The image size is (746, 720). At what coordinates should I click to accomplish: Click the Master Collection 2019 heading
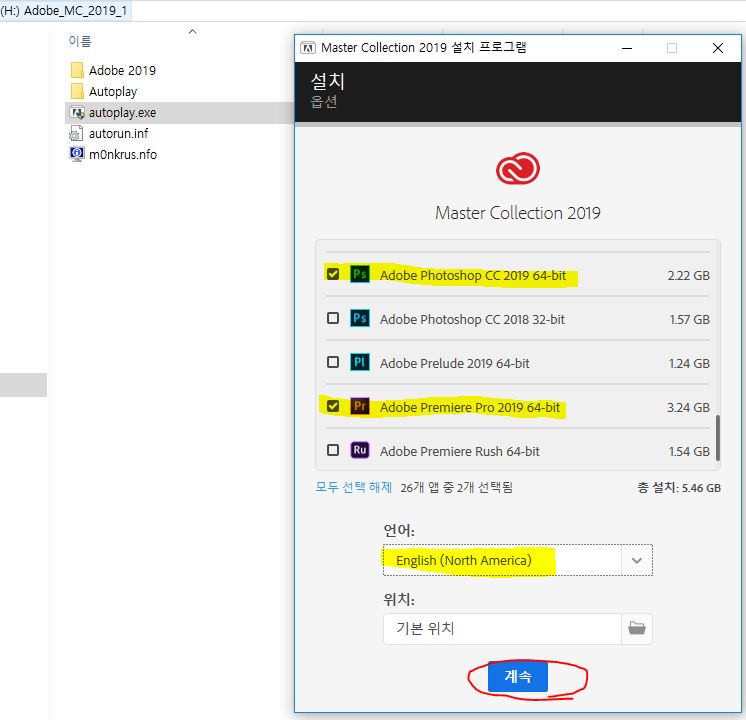coord(518,213)
